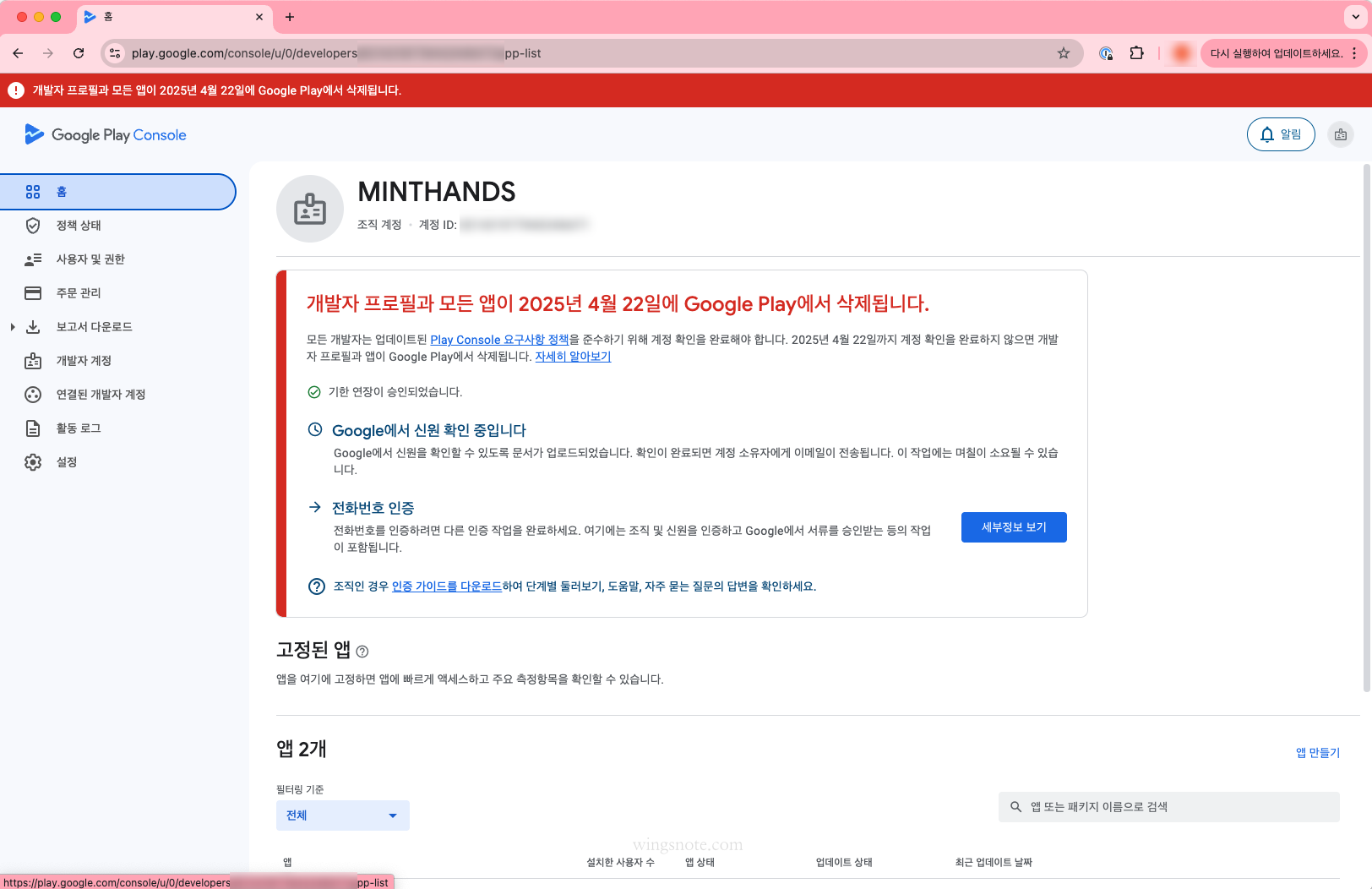Open Chrome's three-dot menu

point(1354,53)
